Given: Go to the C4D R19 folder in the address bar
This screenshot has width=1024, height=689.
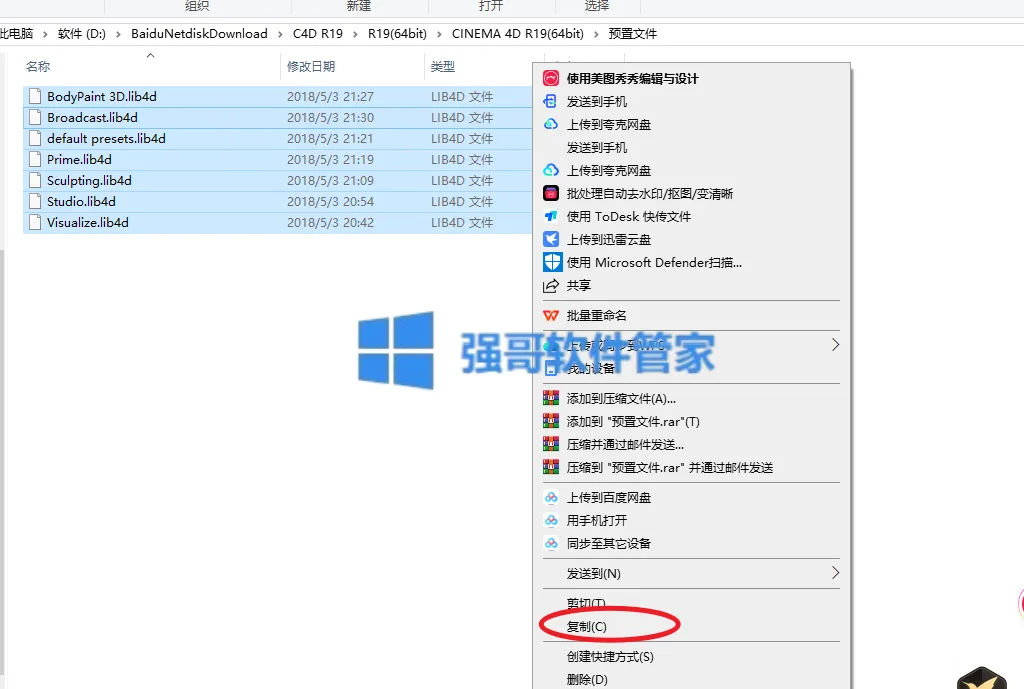Looking at the screenshot, I should 317,33.
